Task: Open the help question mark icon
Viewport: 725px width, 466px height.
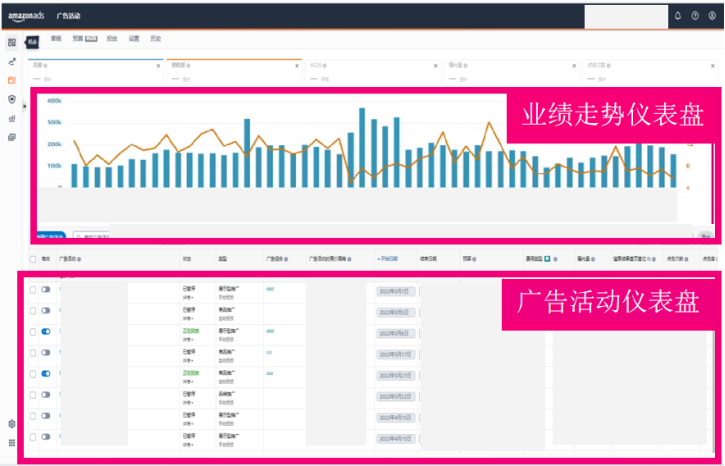Action: pyautogui.click(x=695, y=16)
